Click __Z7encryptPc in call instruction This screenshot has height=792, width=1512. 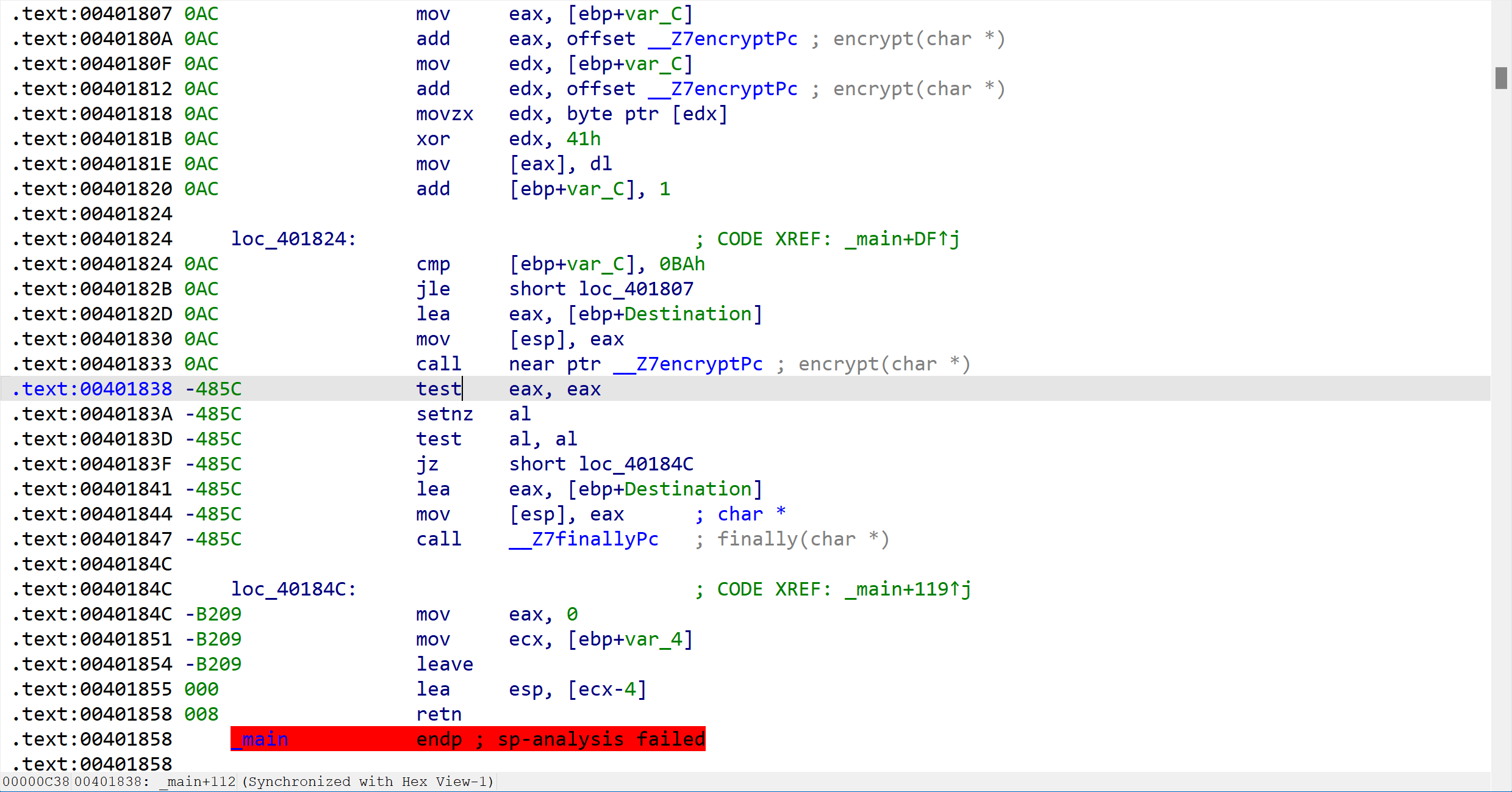click(688, 364)
